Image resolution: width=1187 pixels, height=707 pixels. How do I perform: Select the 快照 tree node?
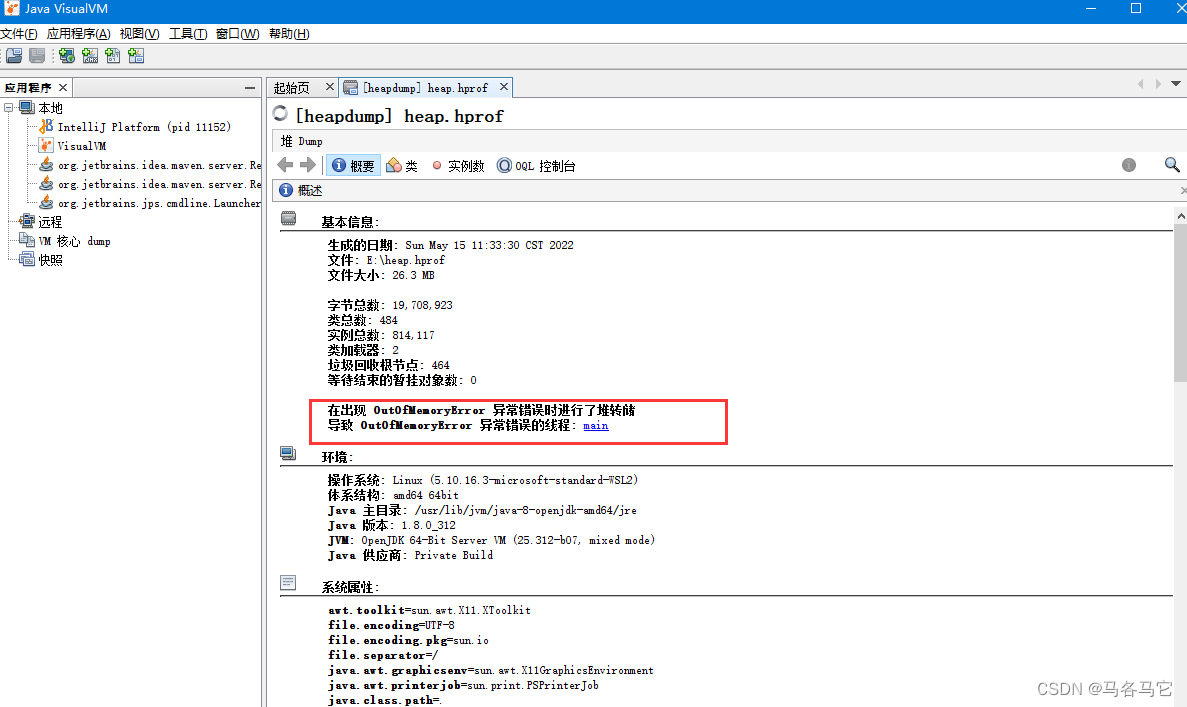[x=50, y=259]
